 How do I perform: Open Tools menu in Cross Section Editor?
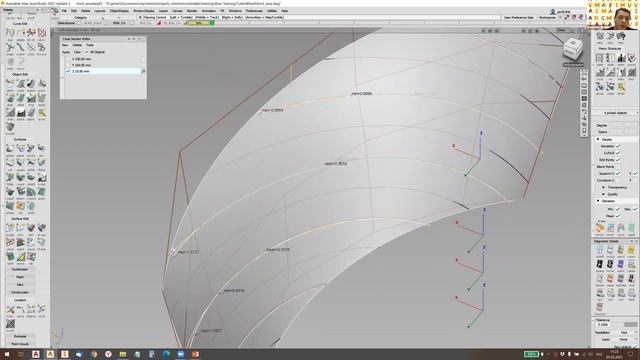90,45
